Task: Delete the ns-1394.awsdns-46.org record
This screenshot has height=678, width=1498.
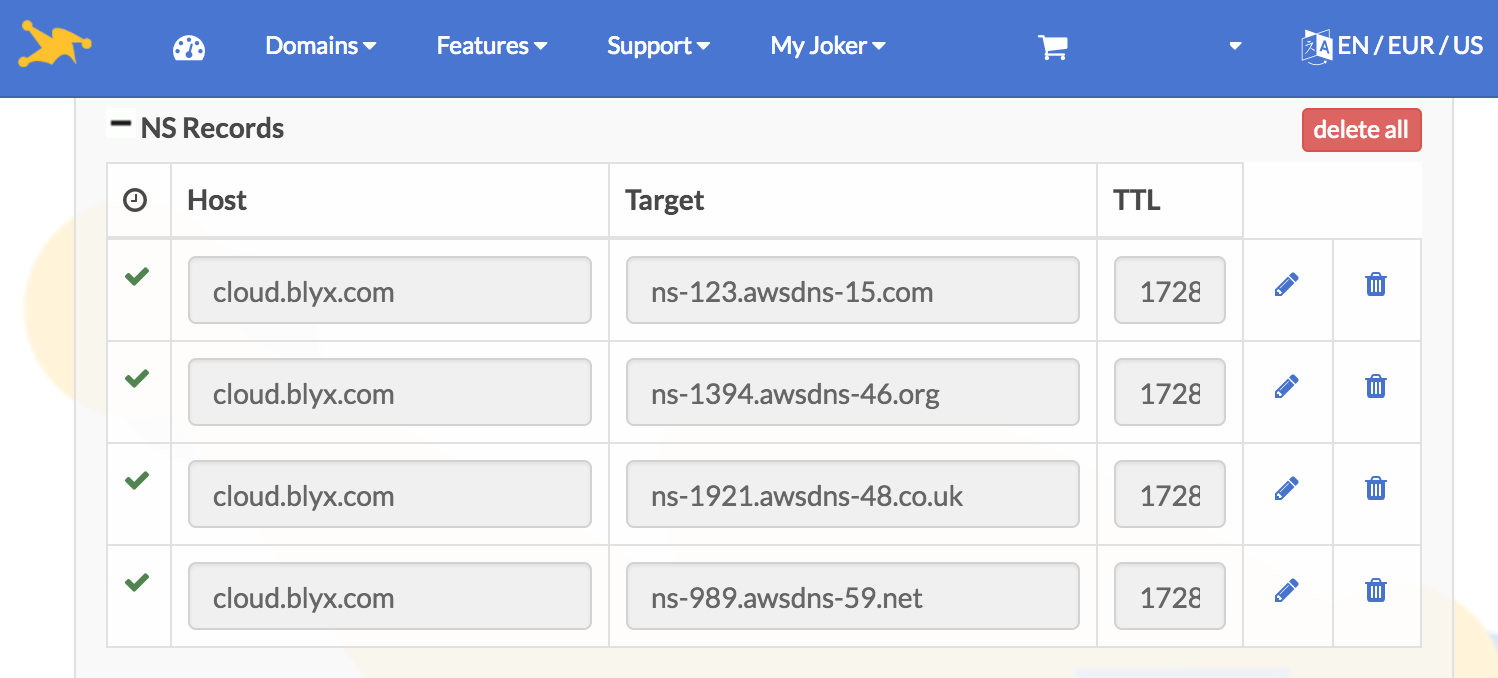Action: (1376, 387)
